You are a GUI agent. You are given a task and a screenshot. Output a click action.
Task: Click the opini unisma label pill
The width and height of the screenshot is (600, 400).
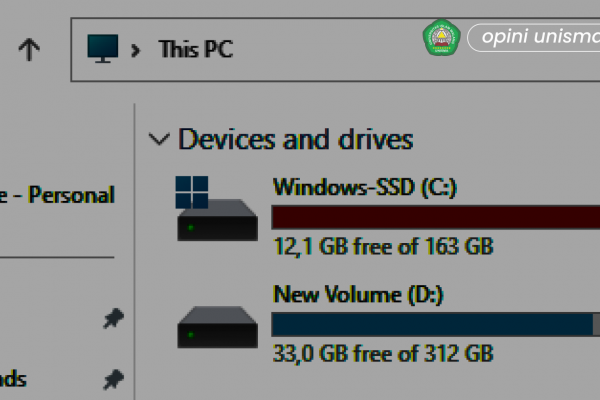point(534,38)
